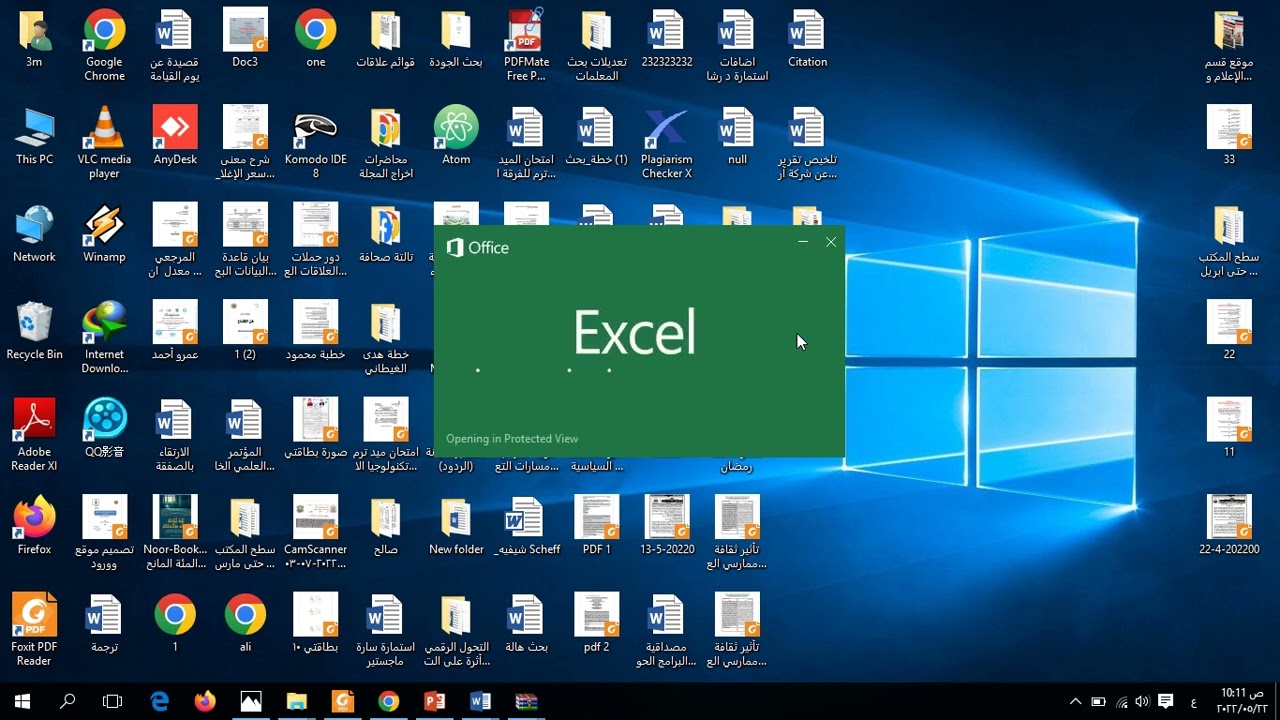Select the Network desktop icon
1280x720 pixels.
click(x=34, y=233)
